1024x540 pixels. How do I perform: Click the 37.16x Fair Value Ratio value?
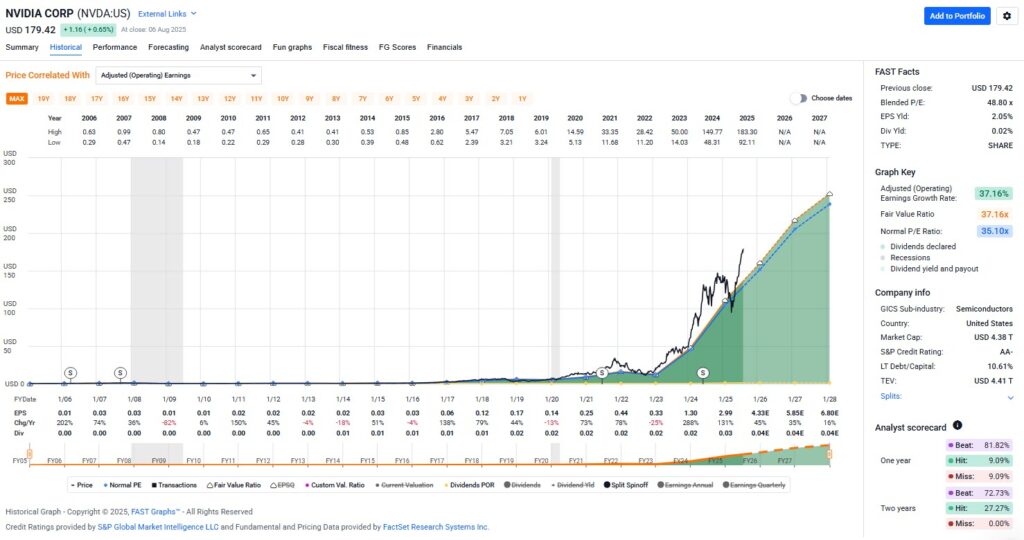(x=995, y=214)
